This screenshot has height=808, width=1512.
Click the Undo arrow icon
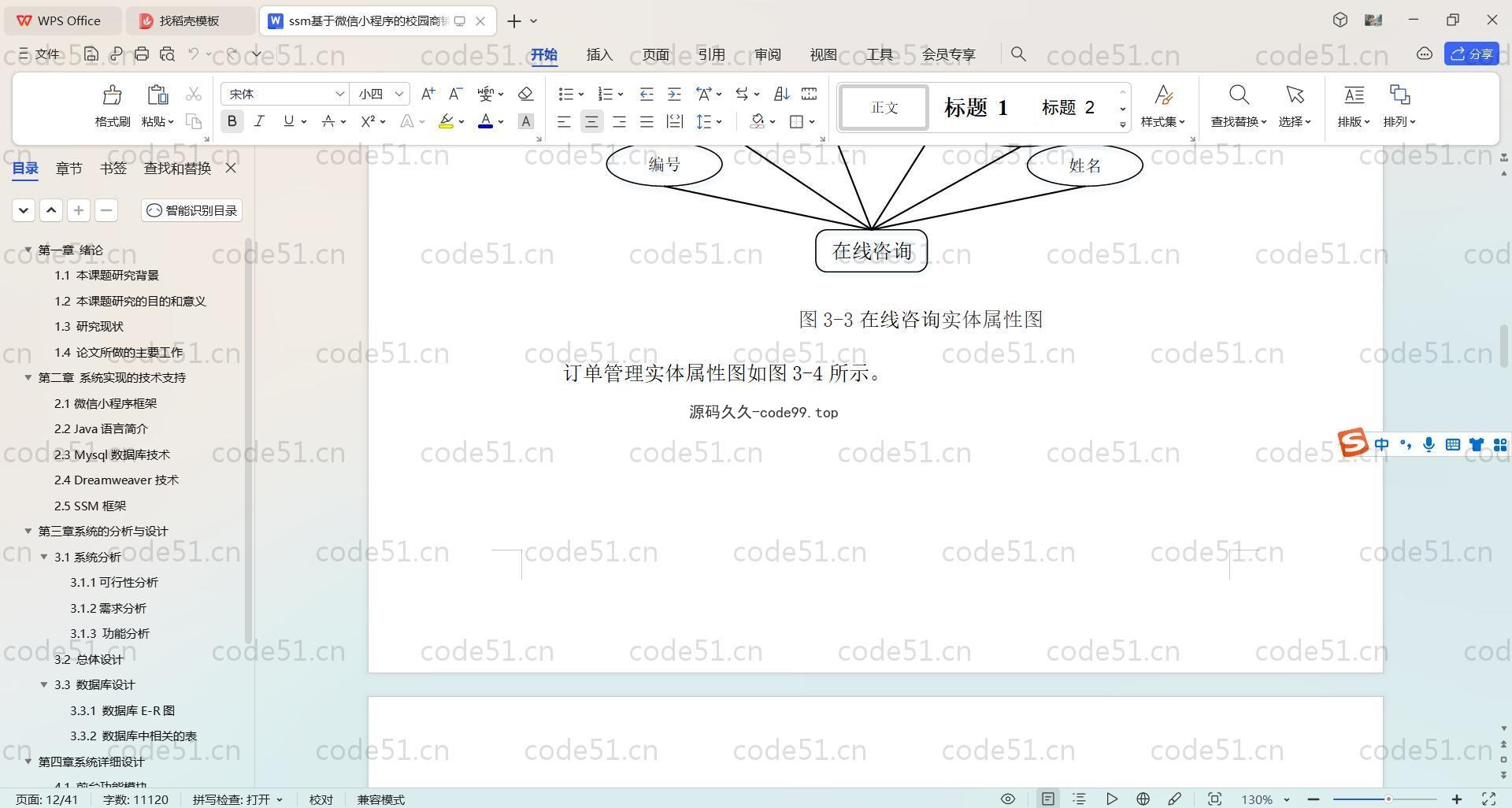[194, 54]
